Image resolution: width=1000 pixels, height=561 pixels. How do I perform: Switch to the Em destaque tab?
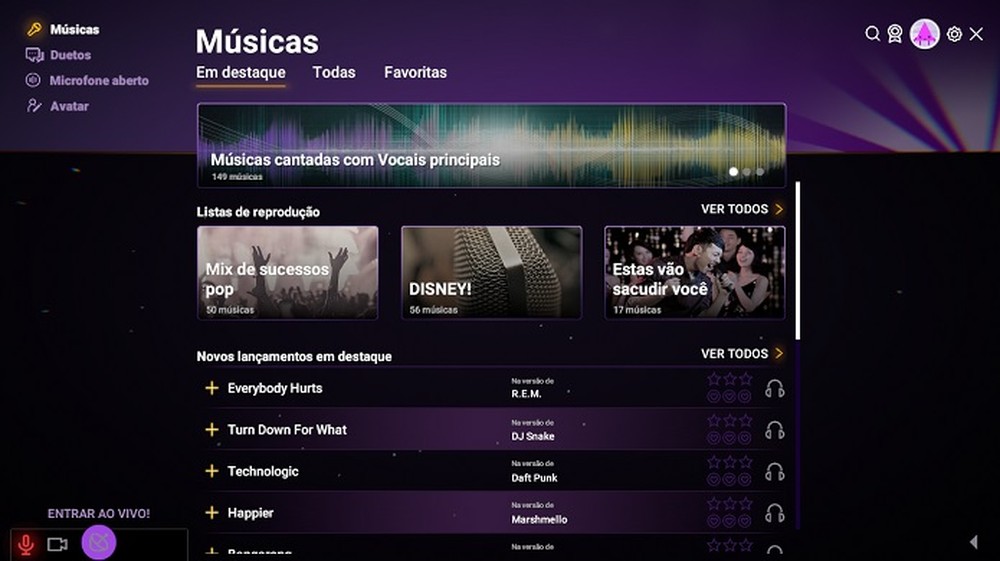[x=240, y=73]
